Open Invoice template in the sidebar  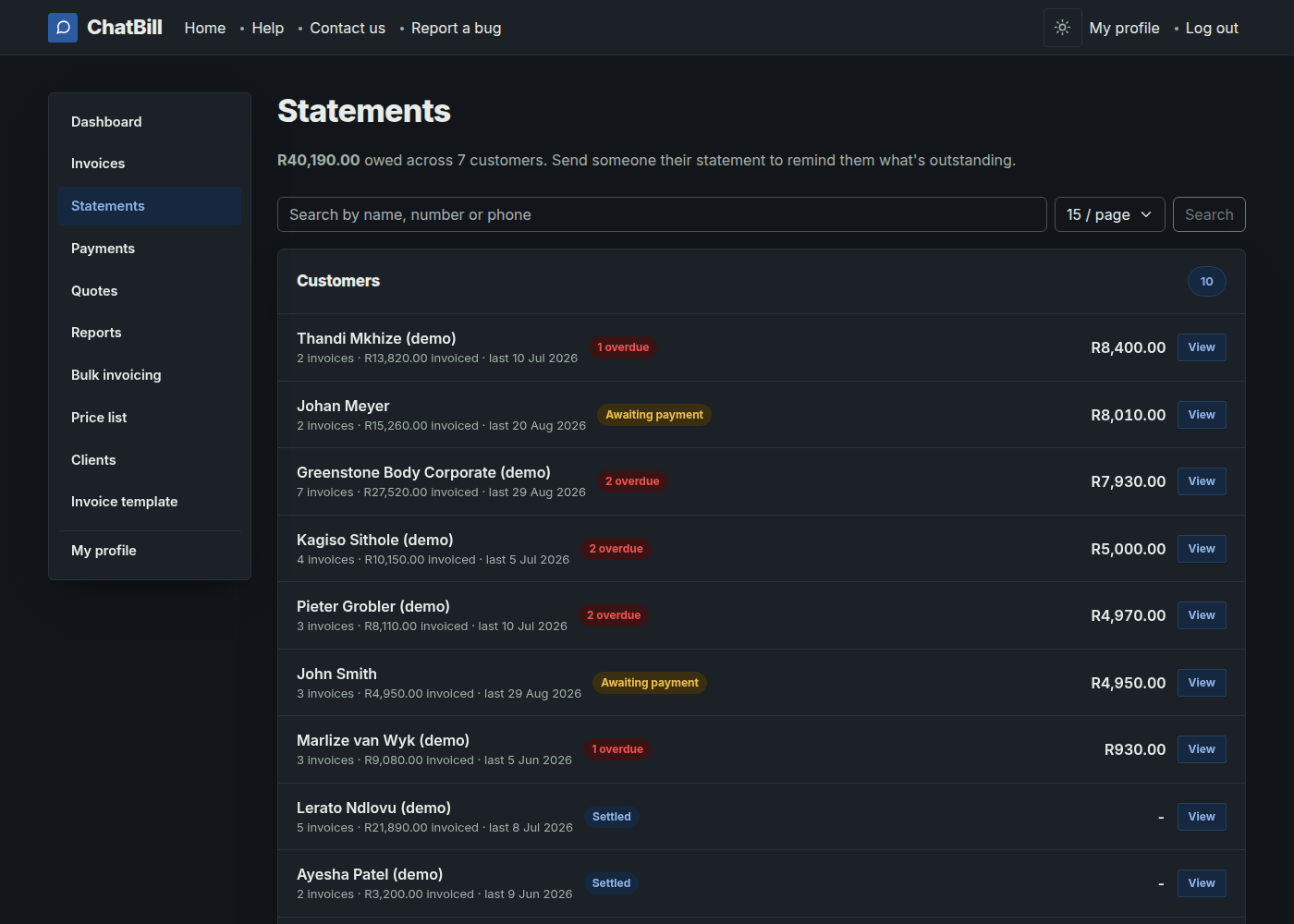click(150, 502)
